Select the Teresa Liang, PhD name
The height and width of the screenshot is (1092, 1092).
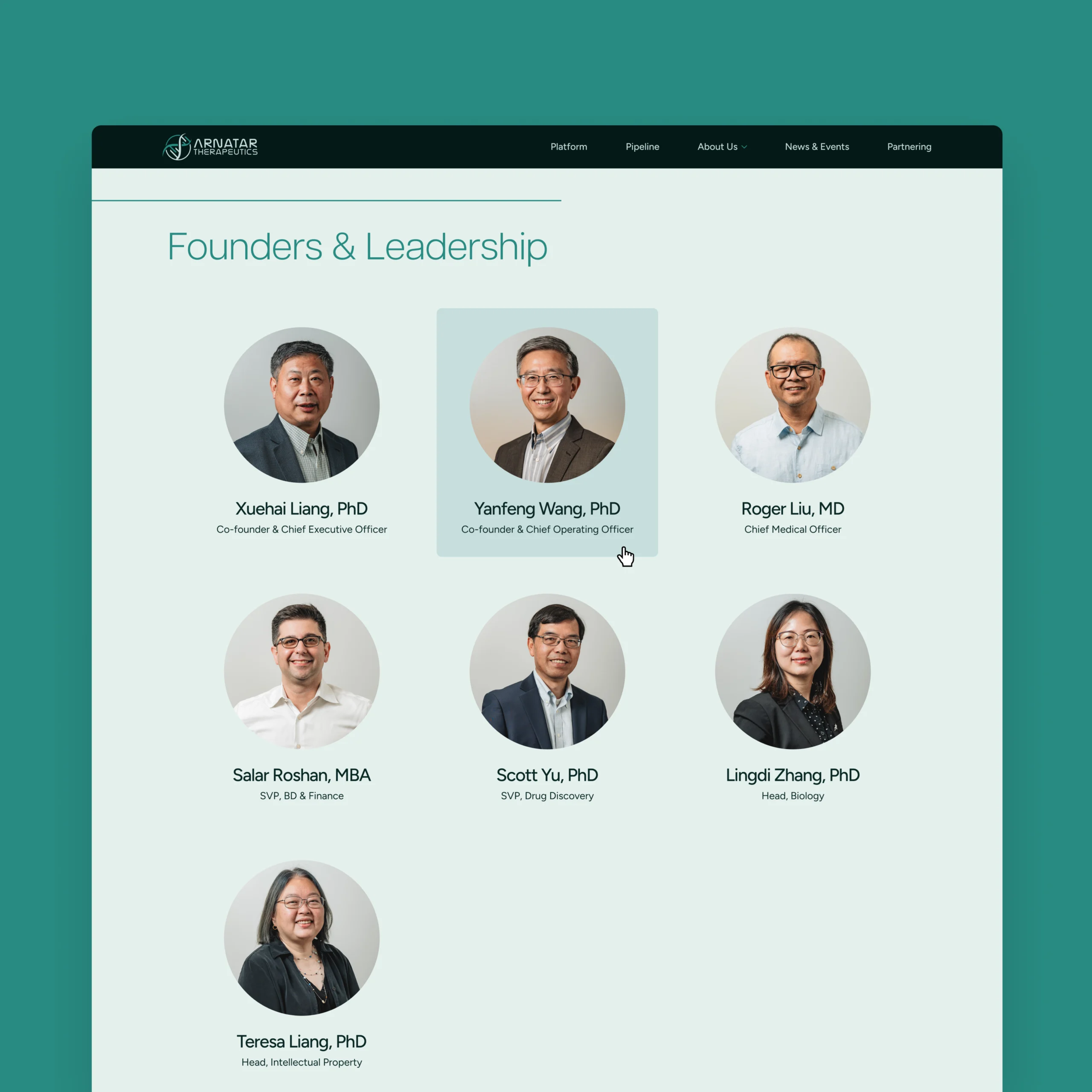click(302, 1041)
